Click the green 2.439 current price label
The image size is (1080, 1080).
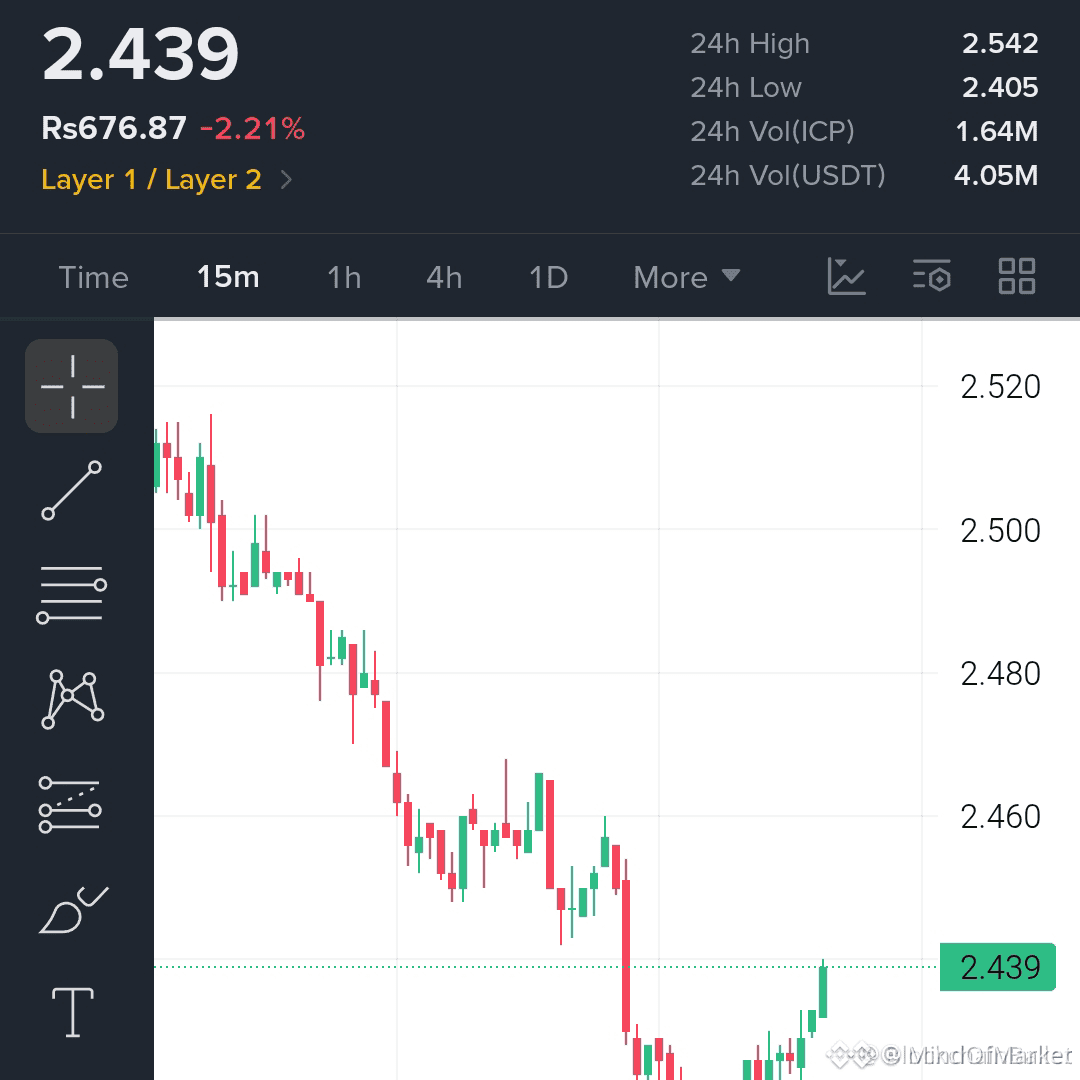997,967
